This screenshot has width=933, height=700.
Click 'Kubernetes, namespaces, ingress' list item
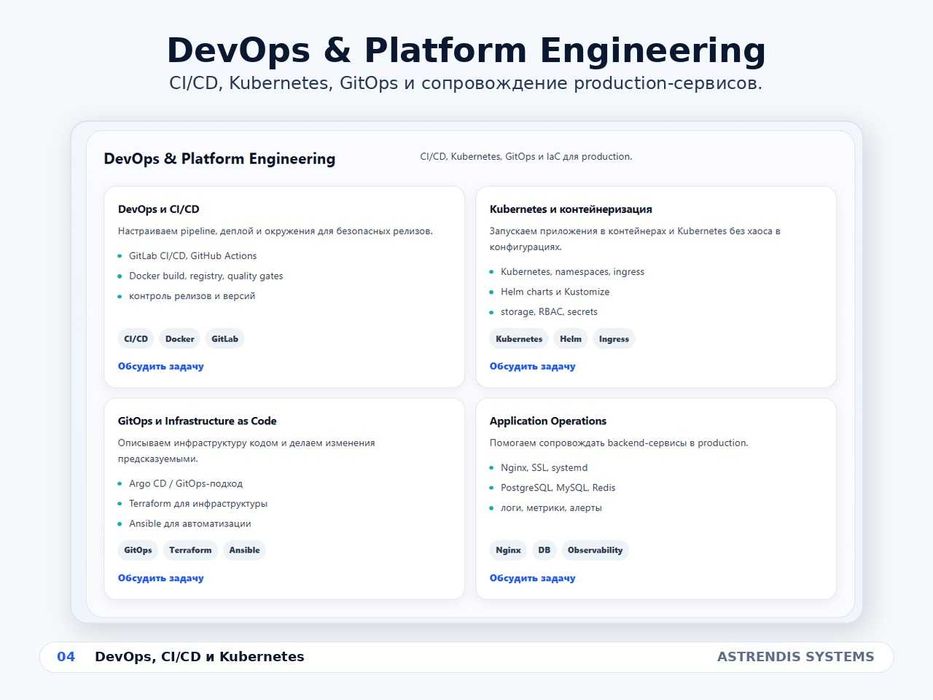[x=572, y=272]
